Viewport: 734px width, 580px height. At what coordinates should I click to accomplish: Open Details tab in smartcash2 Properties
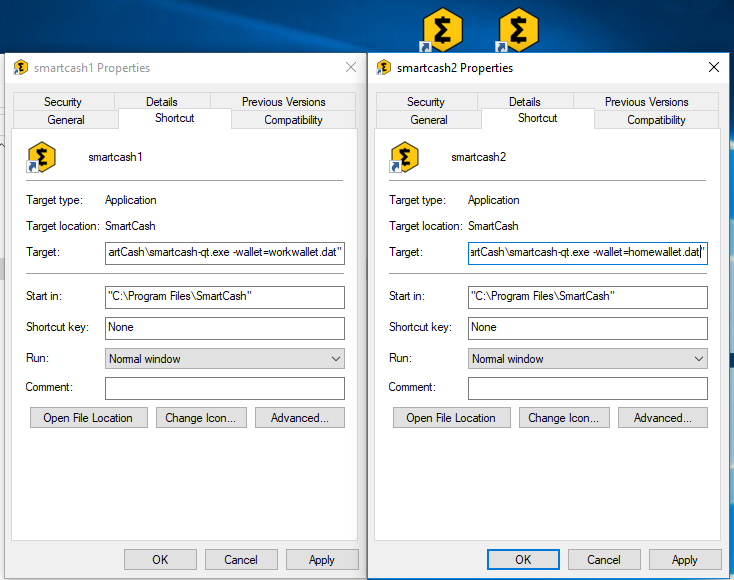tap(525, 102)
